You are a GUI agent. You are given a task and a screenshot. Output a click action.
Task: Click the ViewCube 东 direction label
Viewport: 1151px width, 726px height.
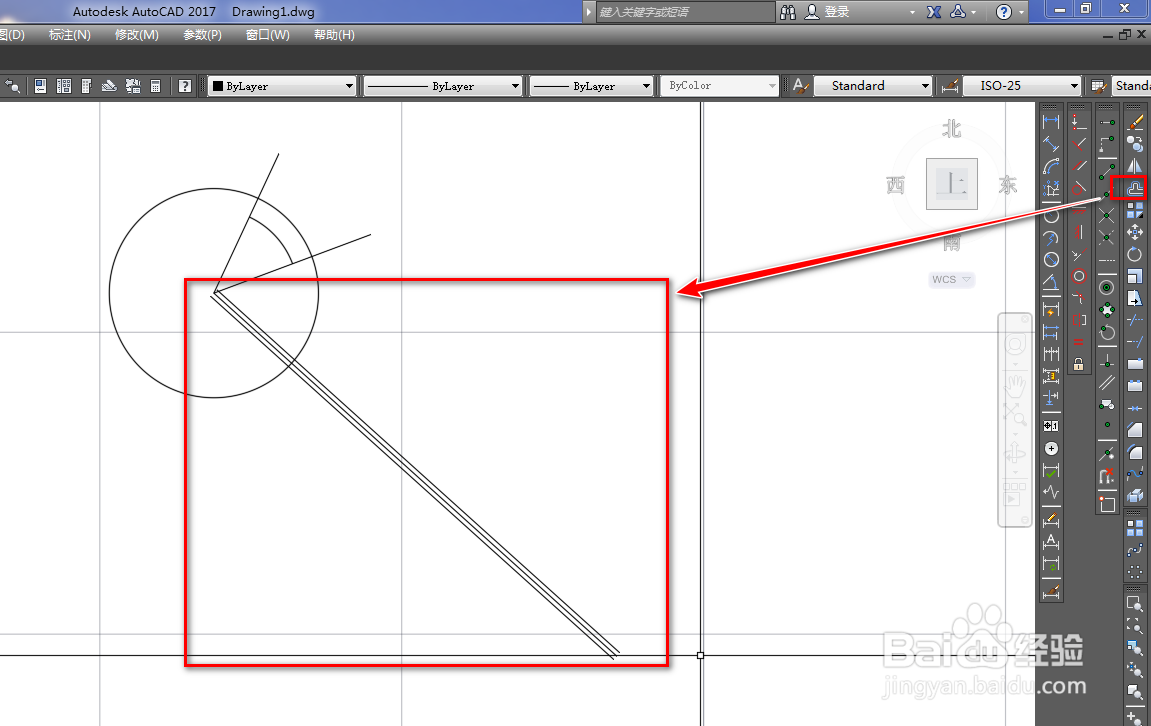coord(1008,184)
